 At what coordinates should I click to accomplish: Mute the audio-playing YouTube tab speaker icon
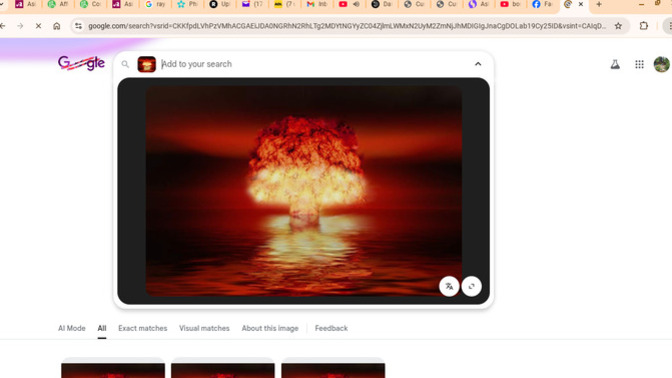[356, 4]
